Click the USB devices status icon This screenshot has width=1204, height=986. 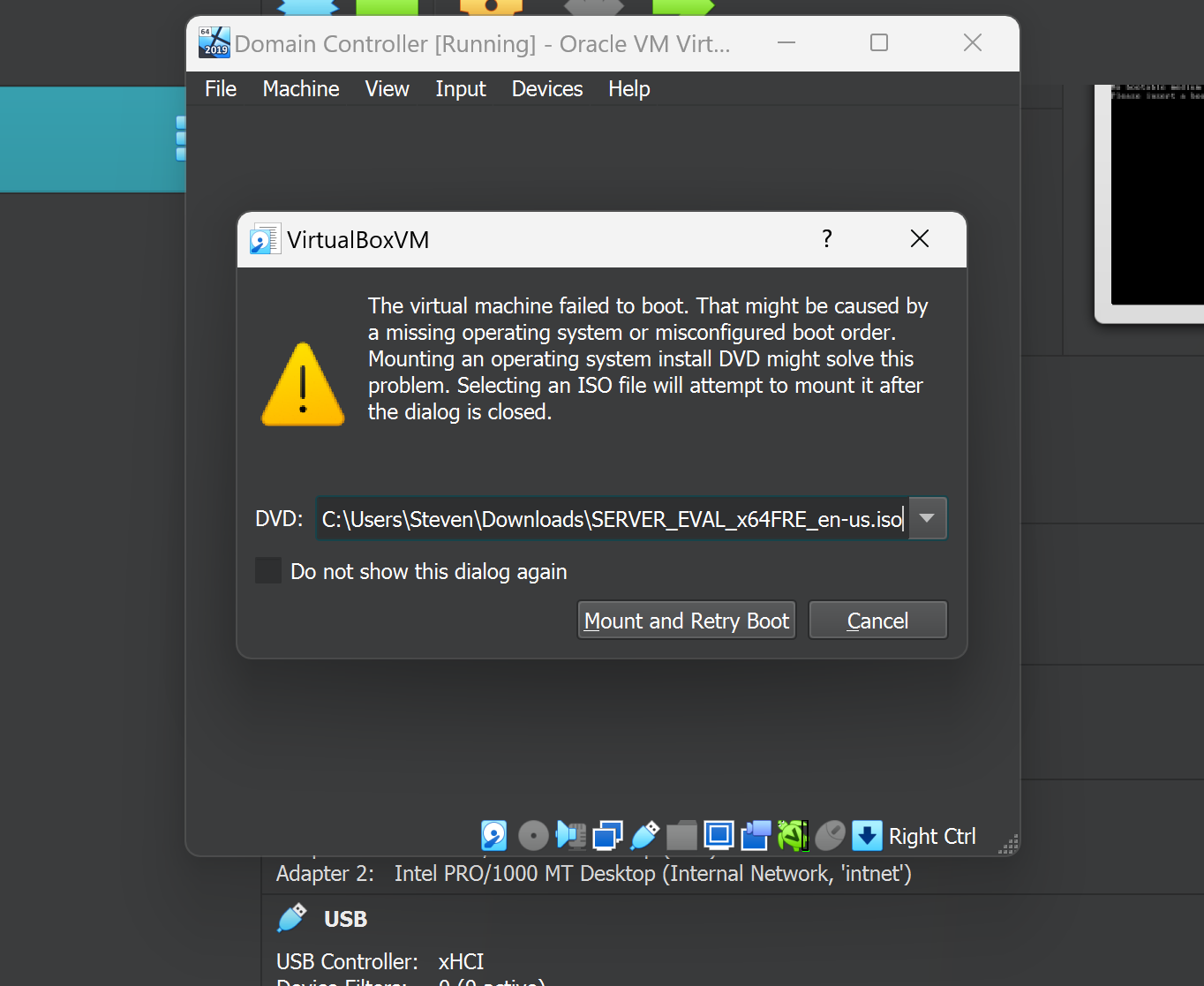pyautogui.click(x=645, y=835)
